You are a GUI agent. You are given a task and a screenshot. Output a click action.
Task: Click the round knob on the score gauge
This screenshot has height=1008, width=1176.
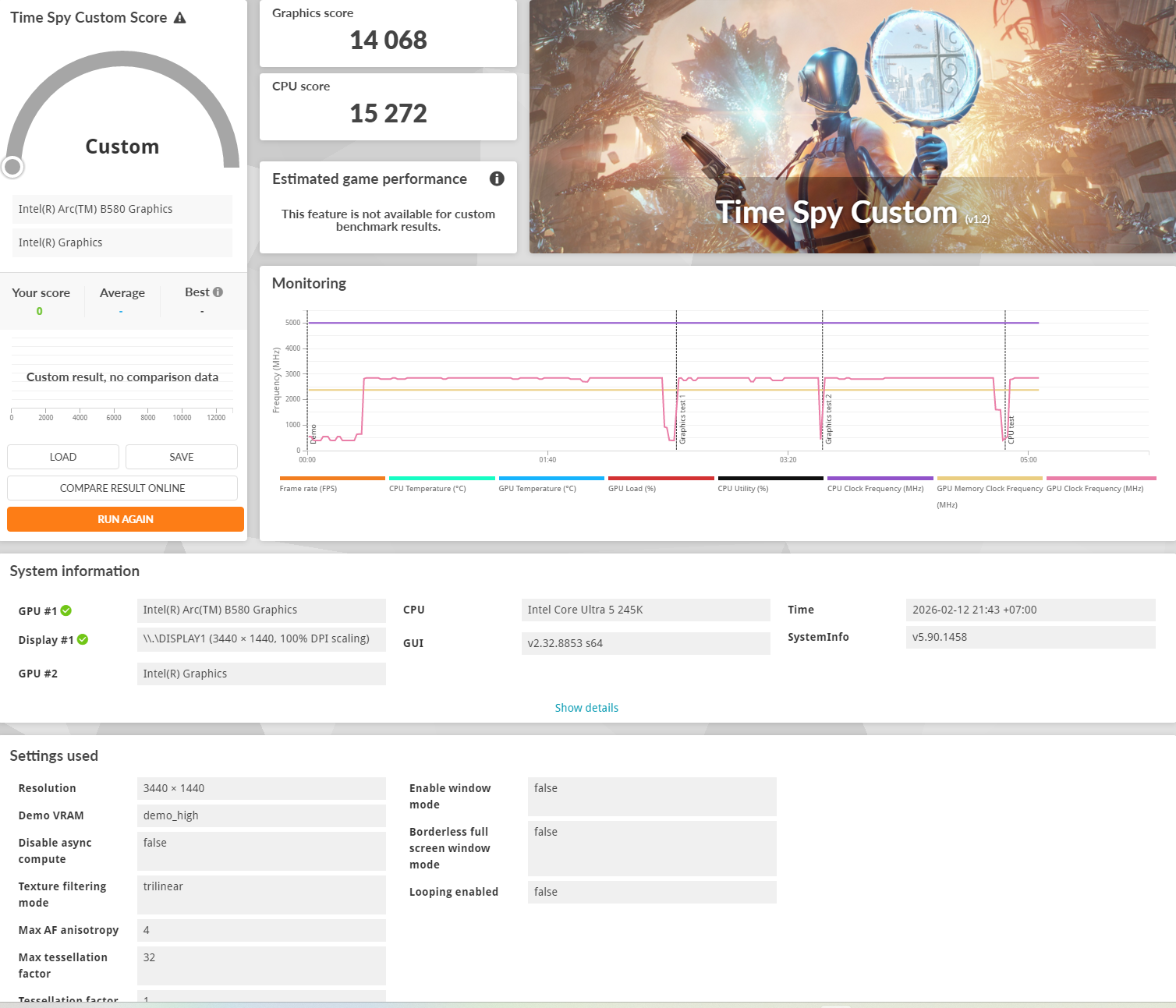pyautogui.click(x=12, y=166)
